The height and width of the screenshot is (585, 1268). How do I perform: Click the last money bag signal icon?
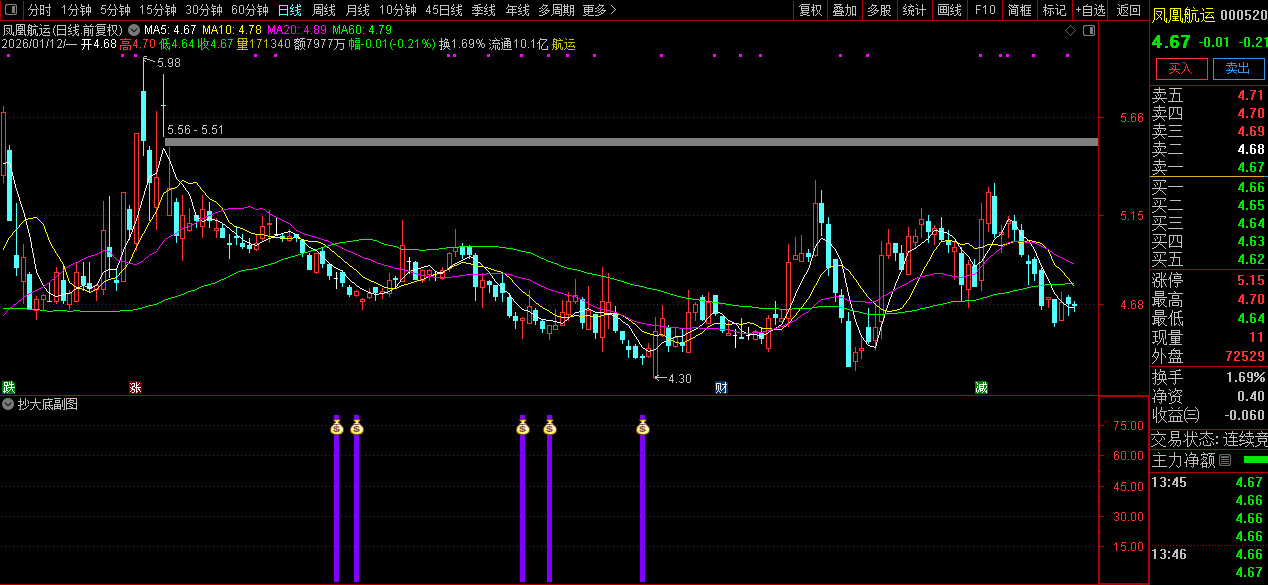tap(643, 428)
